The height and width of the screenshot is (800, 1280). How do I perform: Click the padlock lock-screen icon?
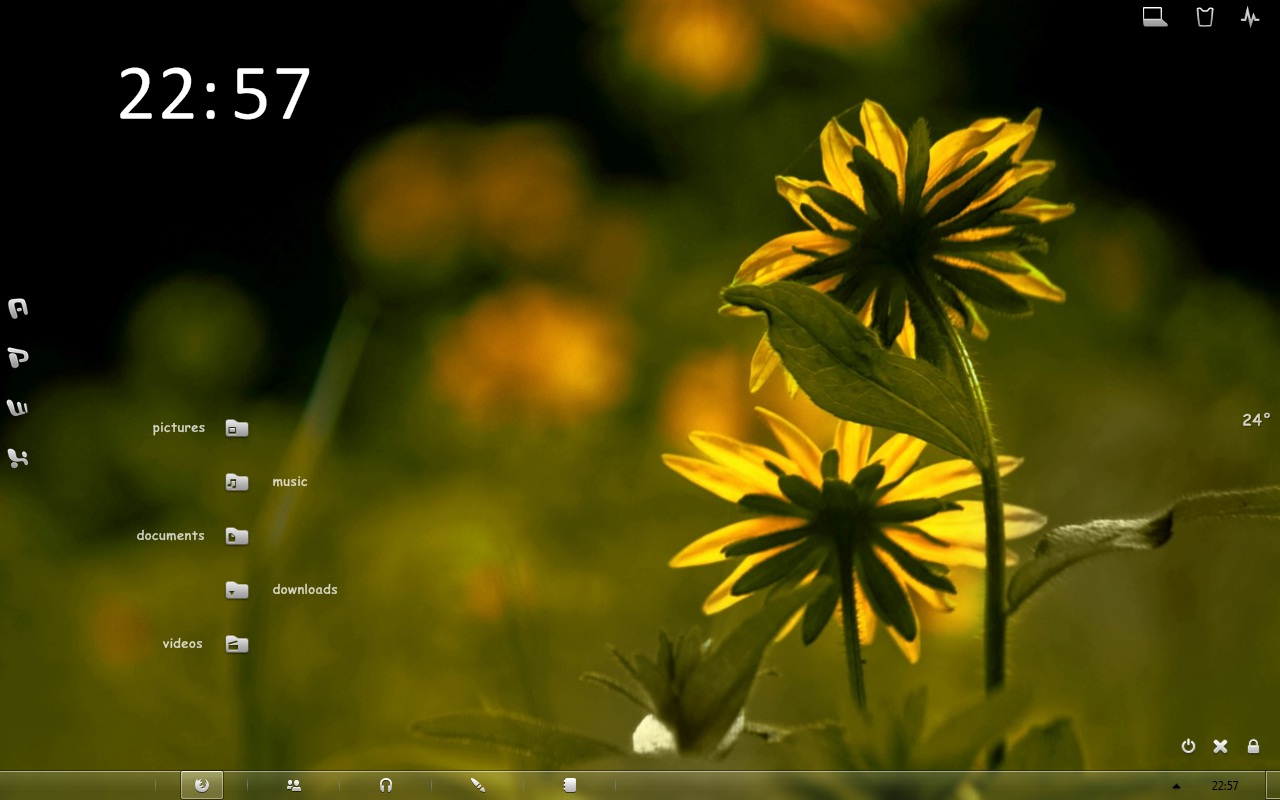1253,746
